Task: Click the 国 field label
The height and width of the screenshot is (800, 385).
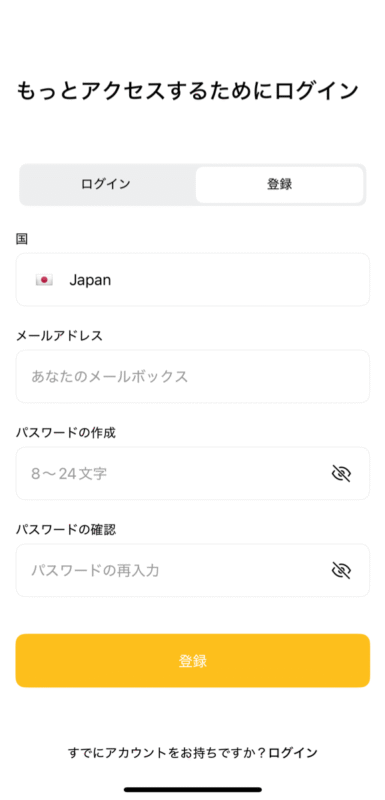Action: click(x=22, y=239)
